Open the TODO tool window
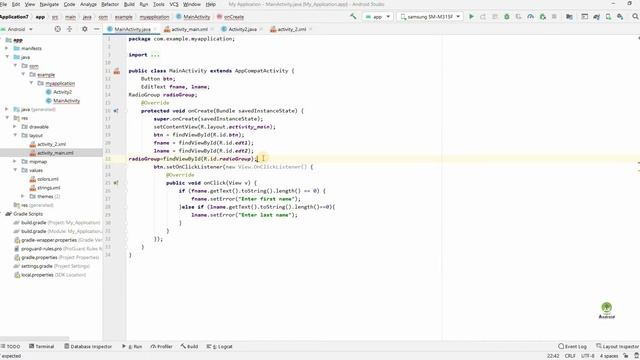640x360 pixels. click(x=10, y=347)
